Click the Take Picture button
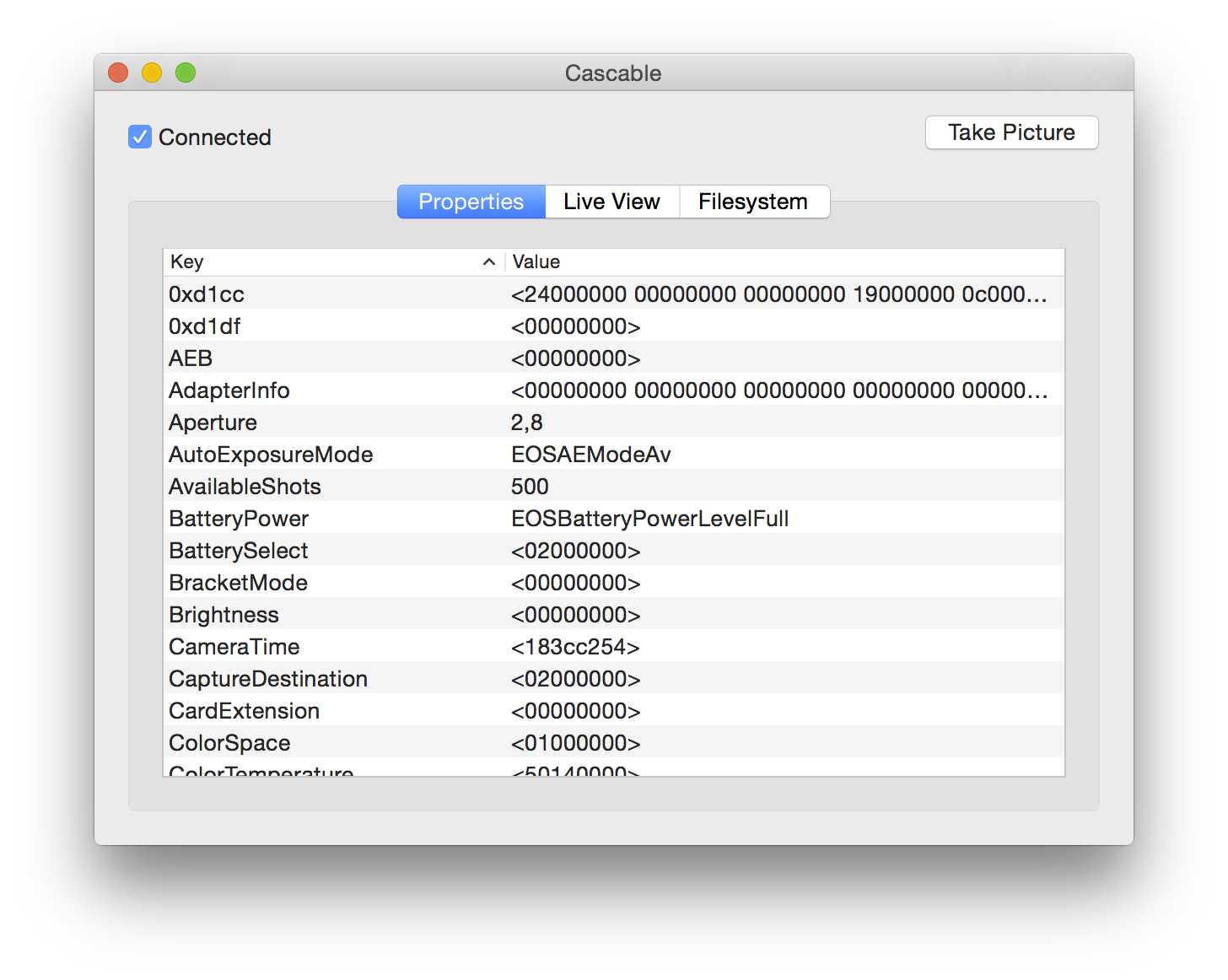Viewport: 1228px width, 980px height. click(x=1011, y=132)
